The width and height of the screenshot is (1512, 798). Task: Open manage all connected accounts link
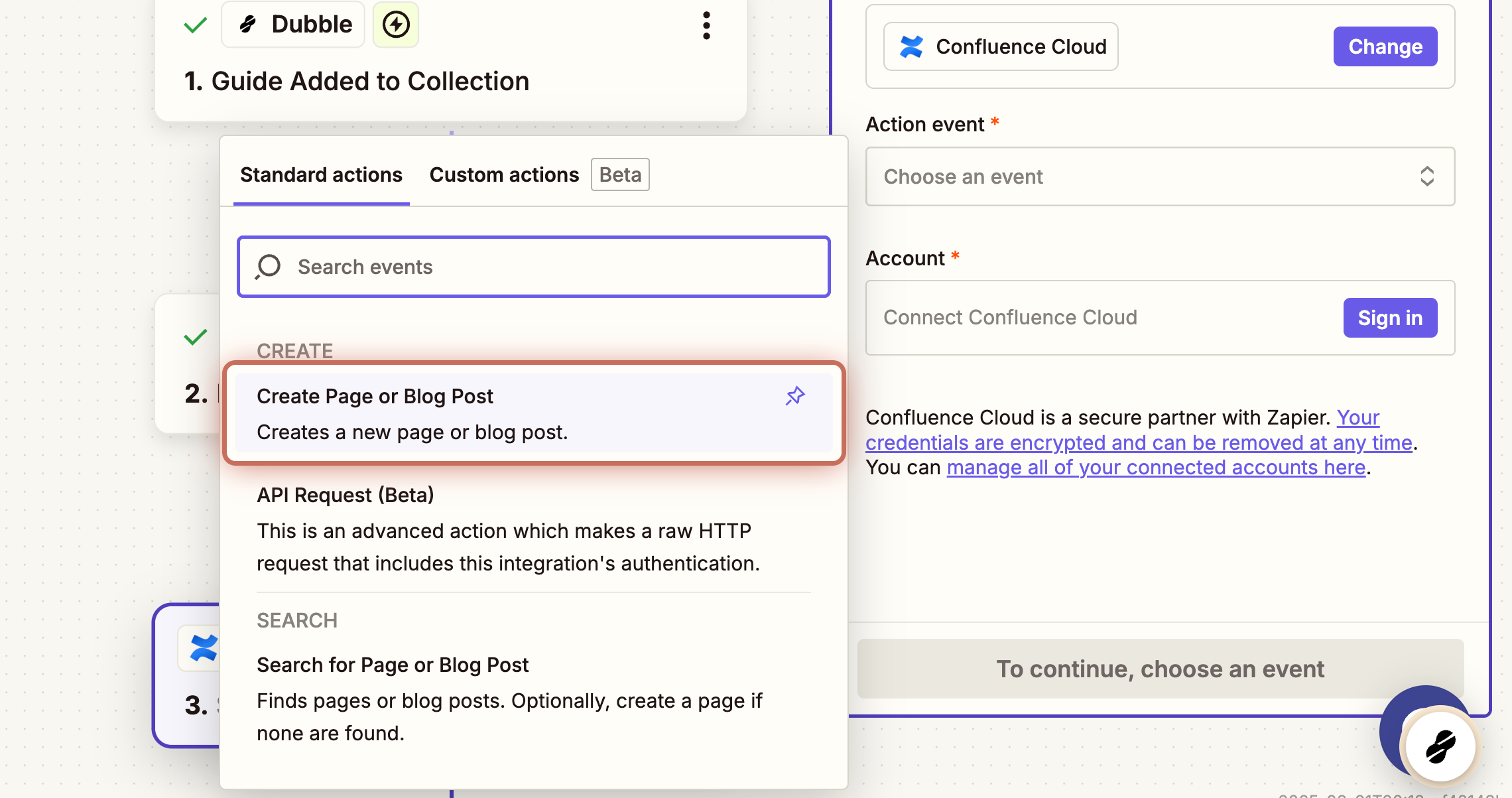1156,468
